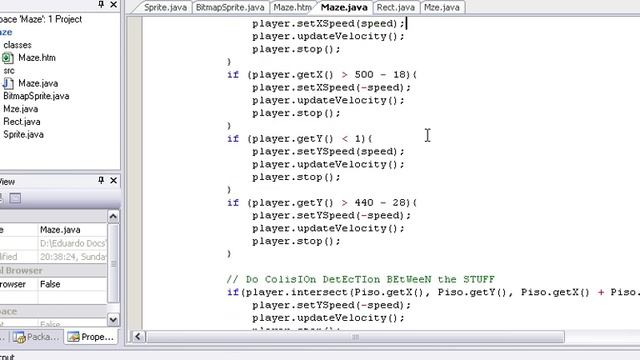Click the Package view tab icon

tap(19, 337)
